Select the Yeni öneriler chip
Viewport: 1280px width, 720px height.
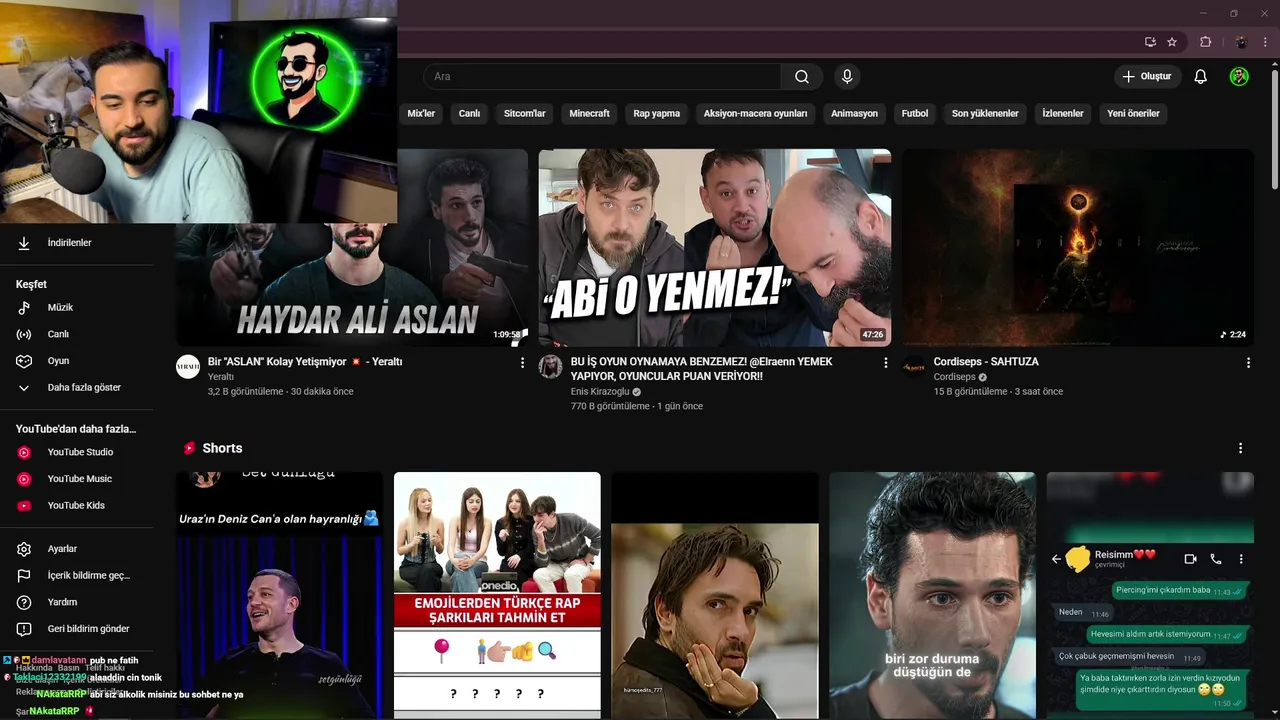click(x=1134, y=114)
